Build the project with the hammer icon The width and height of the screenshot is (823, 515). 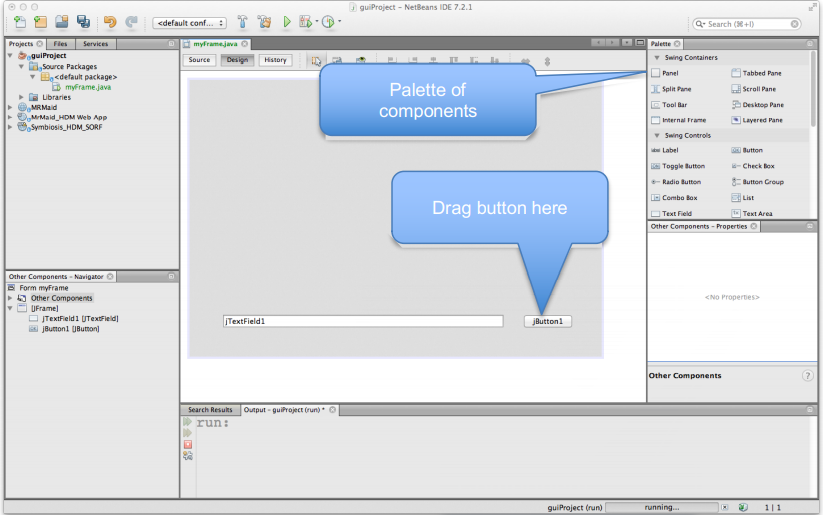click(x=242, y=22)
